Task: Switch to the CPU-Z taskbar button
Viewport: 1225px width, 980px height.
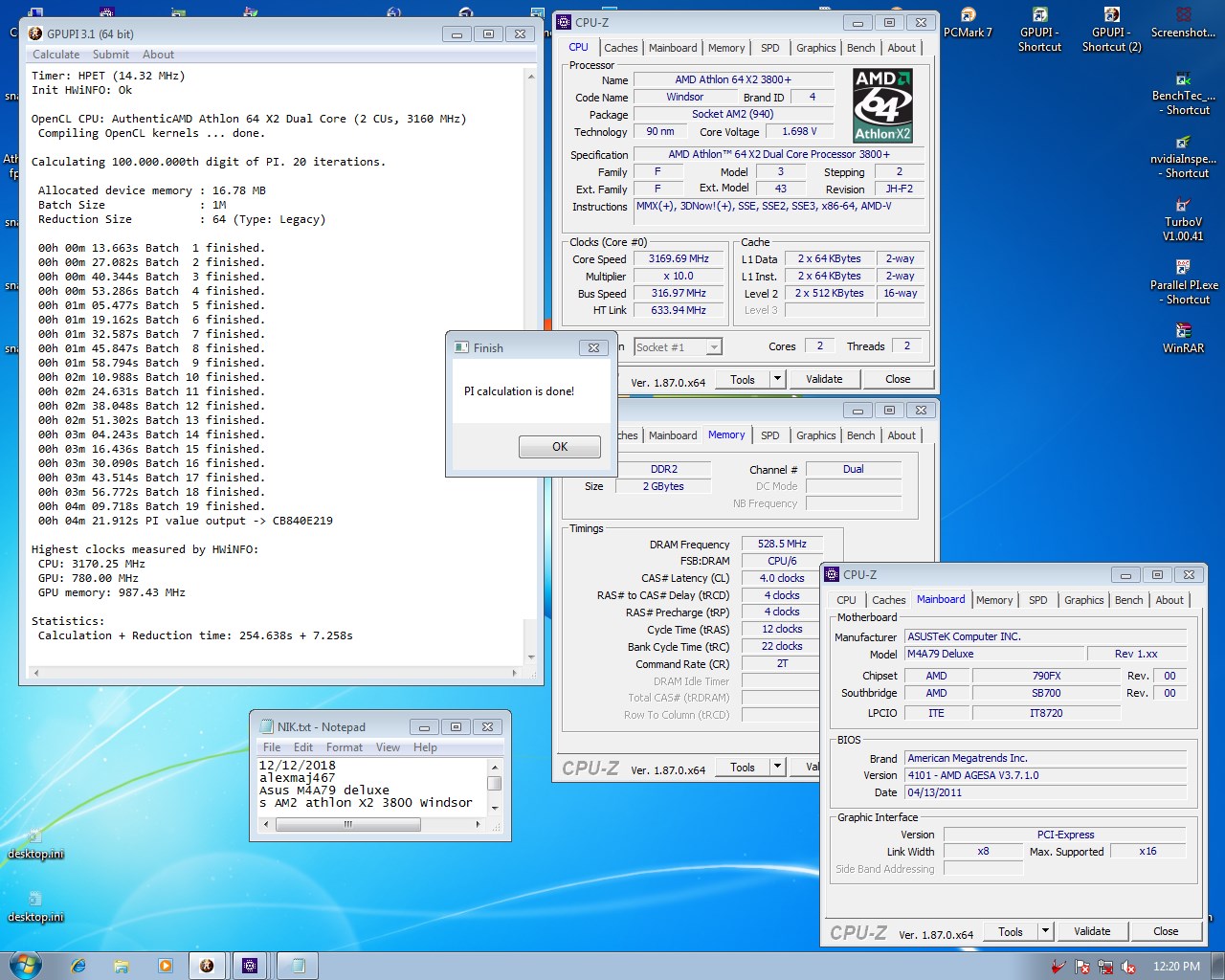Action: click(251, 966)
